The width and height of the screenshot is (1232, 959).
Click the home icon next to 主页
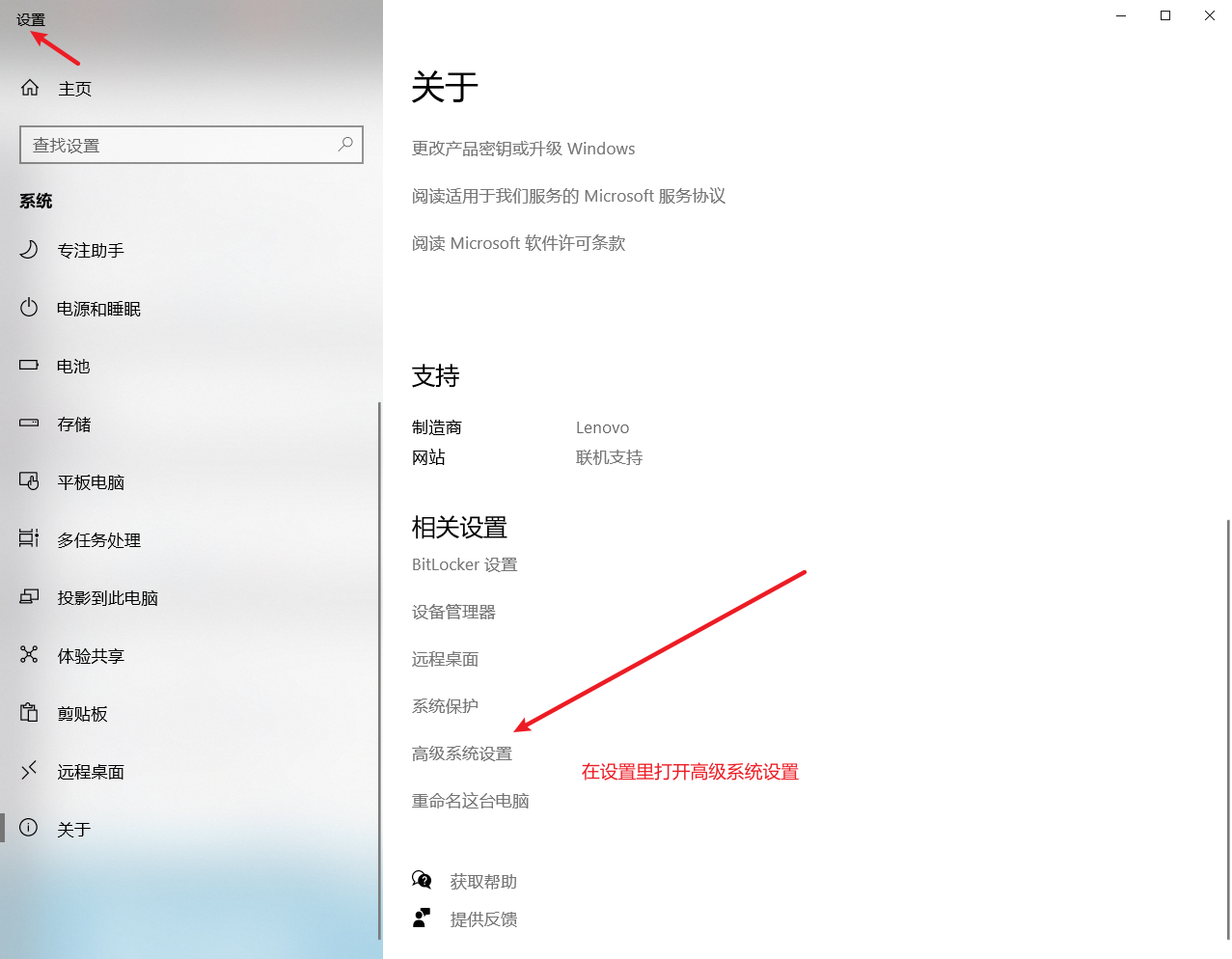[x=29, y=88]
